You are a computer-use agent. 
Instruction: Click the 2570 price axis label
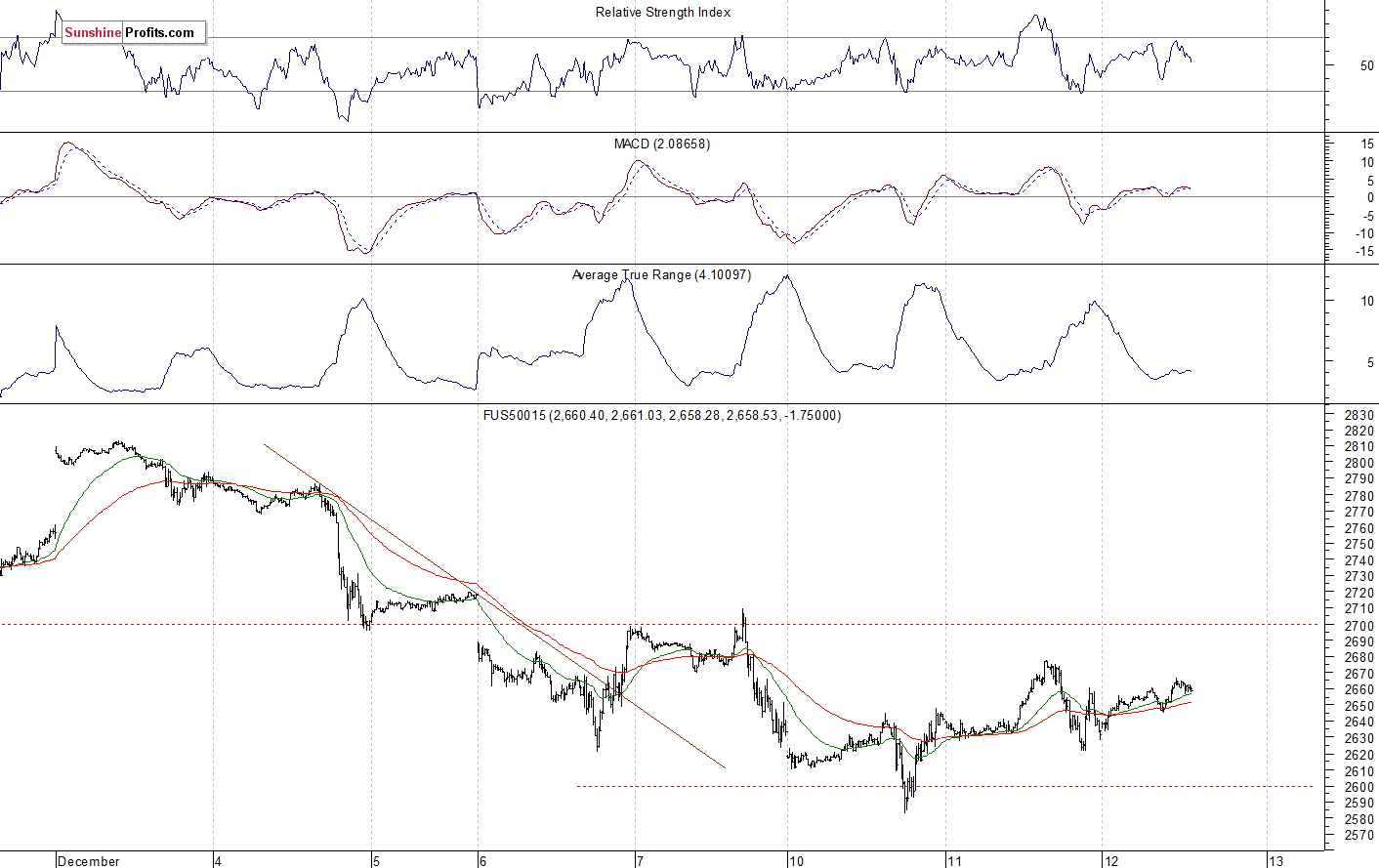click(1359, 836)
